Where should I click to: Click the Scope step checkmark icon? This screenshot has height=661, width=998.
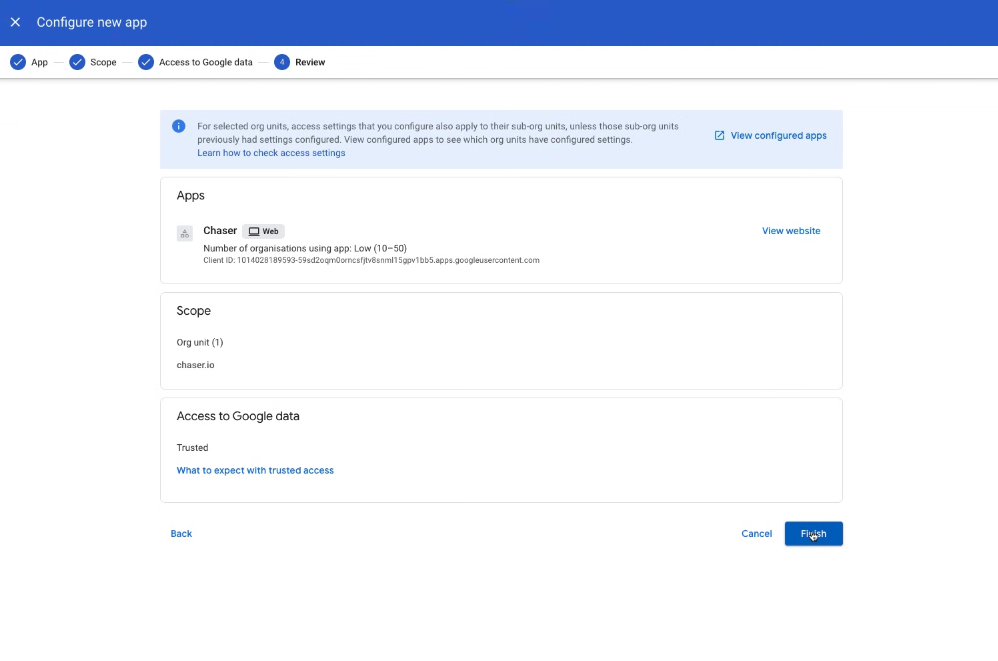pos(77,61)
